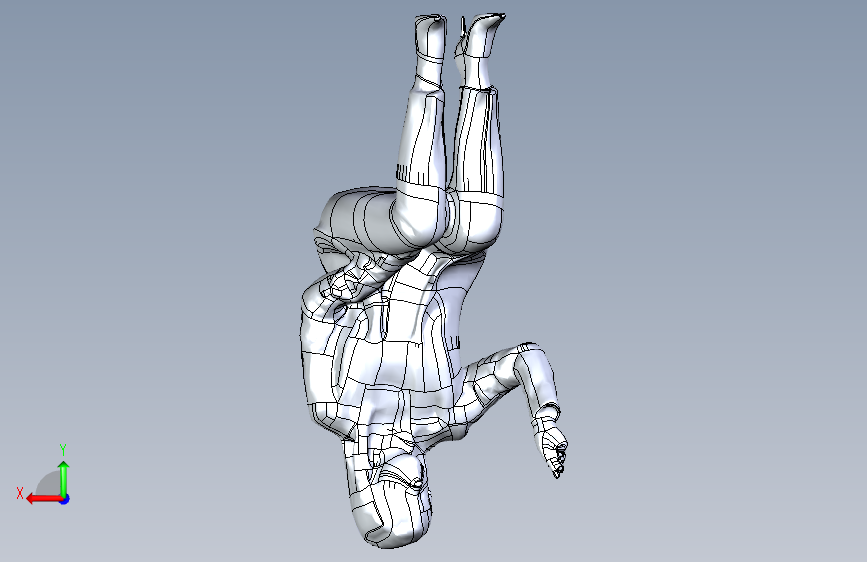Click the blue Z axis dot of the triad
867x562 pixels.
coord(65,499)
